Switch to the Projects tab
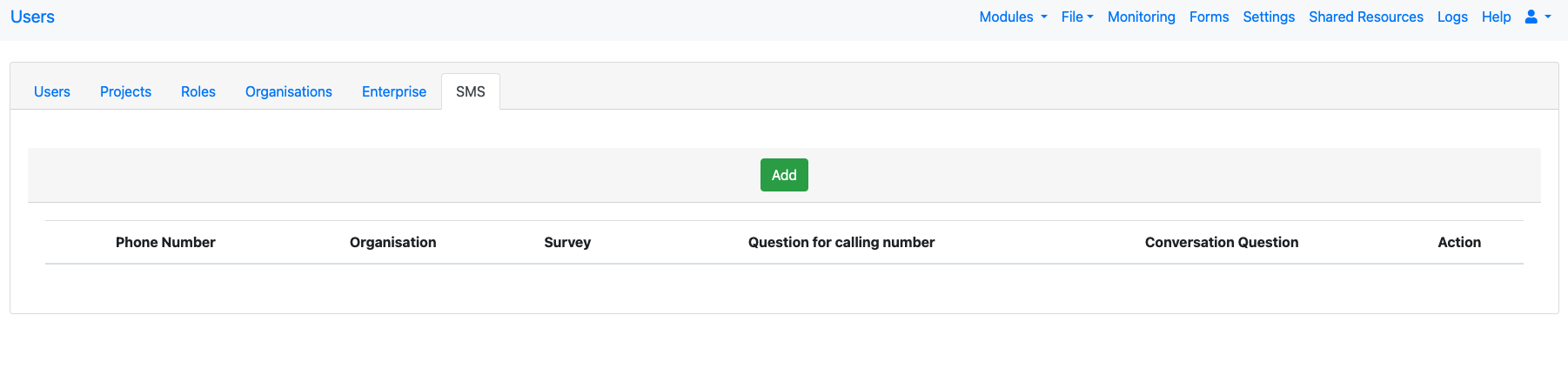The height and width of the screenshot is (369, 1568). [125, 91]
